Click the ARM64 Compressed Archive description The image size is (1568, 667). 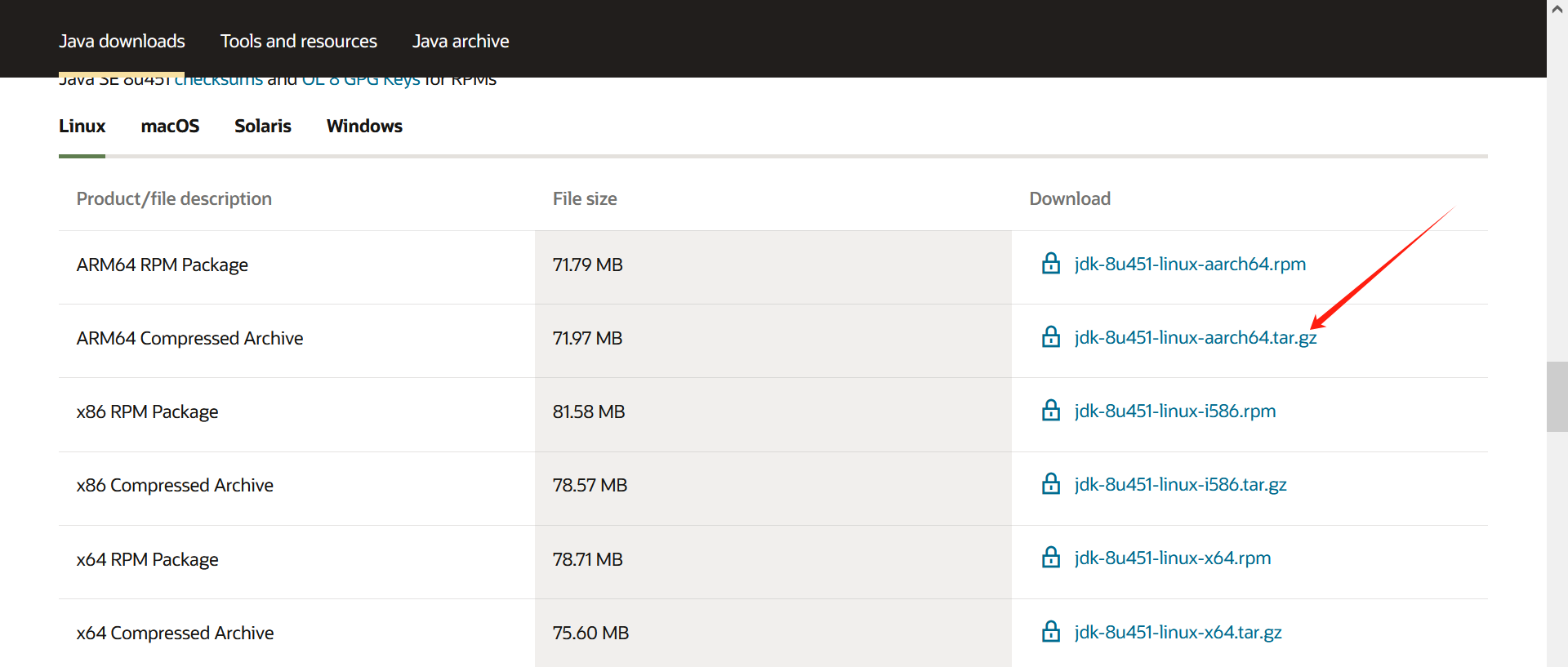pos(189,338)
